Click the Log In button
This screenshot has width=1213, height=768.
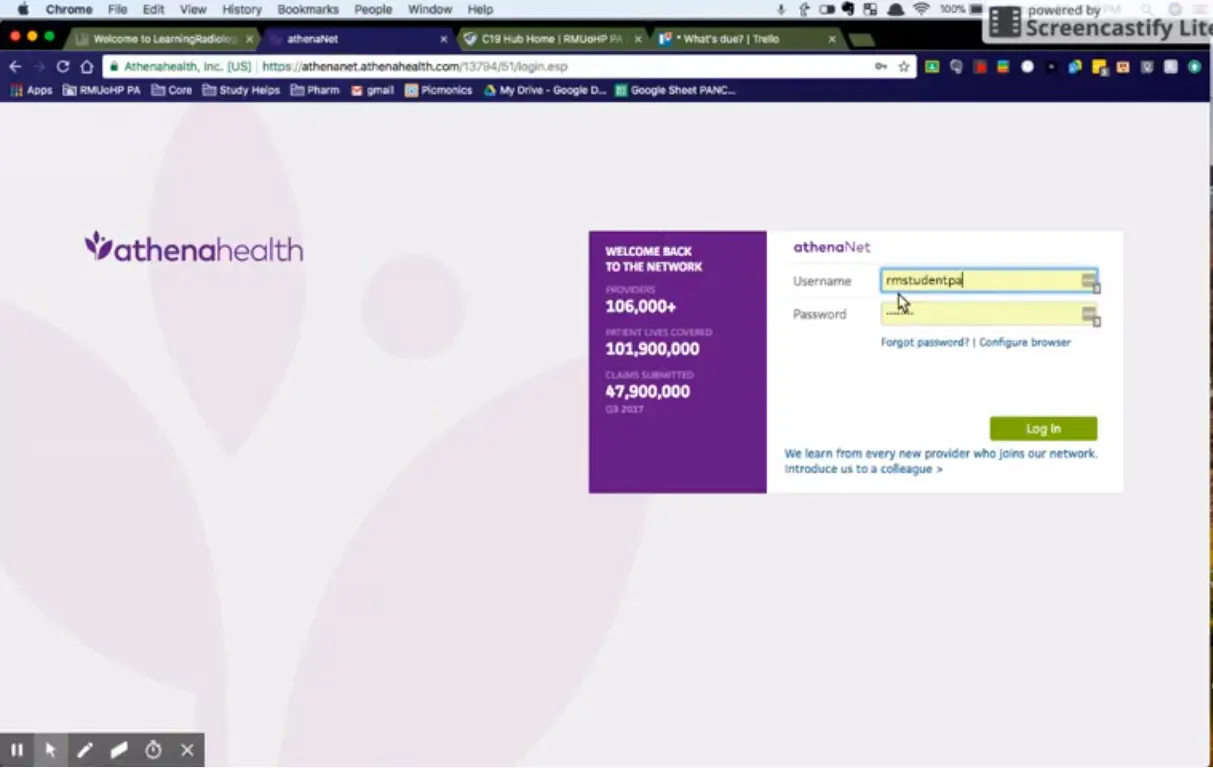click(1043, 428)
